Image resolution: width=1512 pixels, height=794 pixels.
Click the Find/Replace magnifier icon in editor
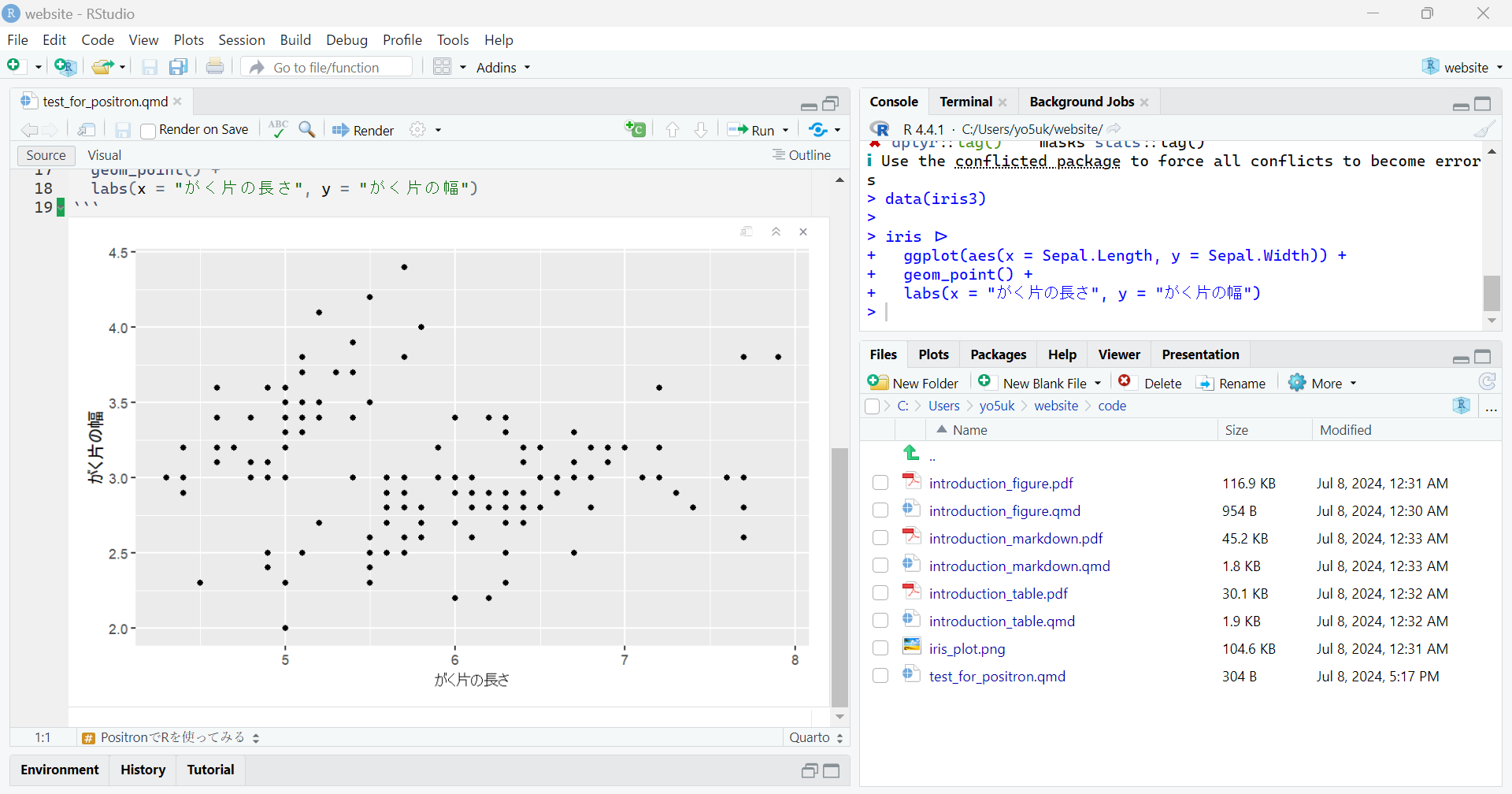click(307, 129)
